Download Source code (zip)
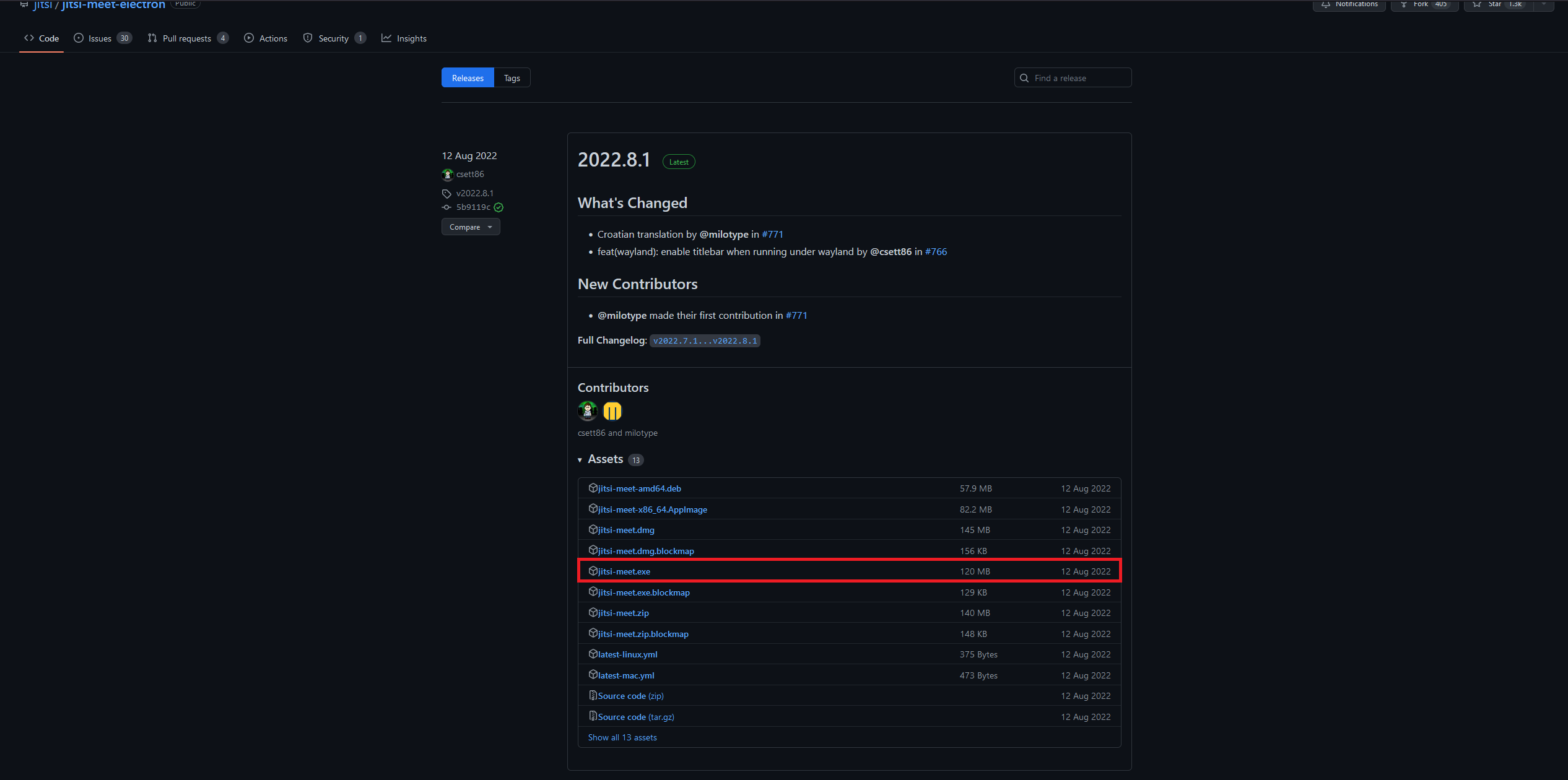1568x780 pixels. [630, 696]
